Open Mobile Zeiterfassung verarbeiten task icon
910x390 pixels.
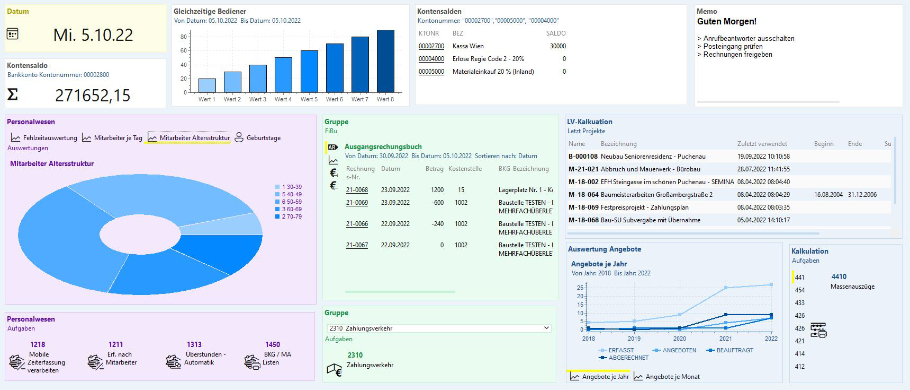(17, 362)
